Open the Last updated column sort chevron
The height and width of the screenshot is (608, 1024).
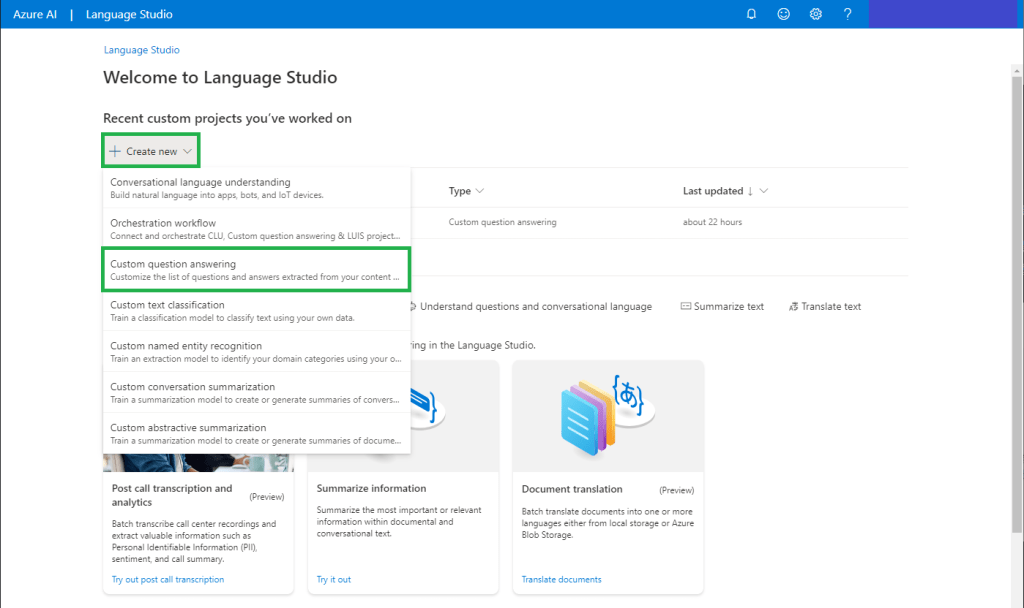pyautogui.click(x=764, y=191)
